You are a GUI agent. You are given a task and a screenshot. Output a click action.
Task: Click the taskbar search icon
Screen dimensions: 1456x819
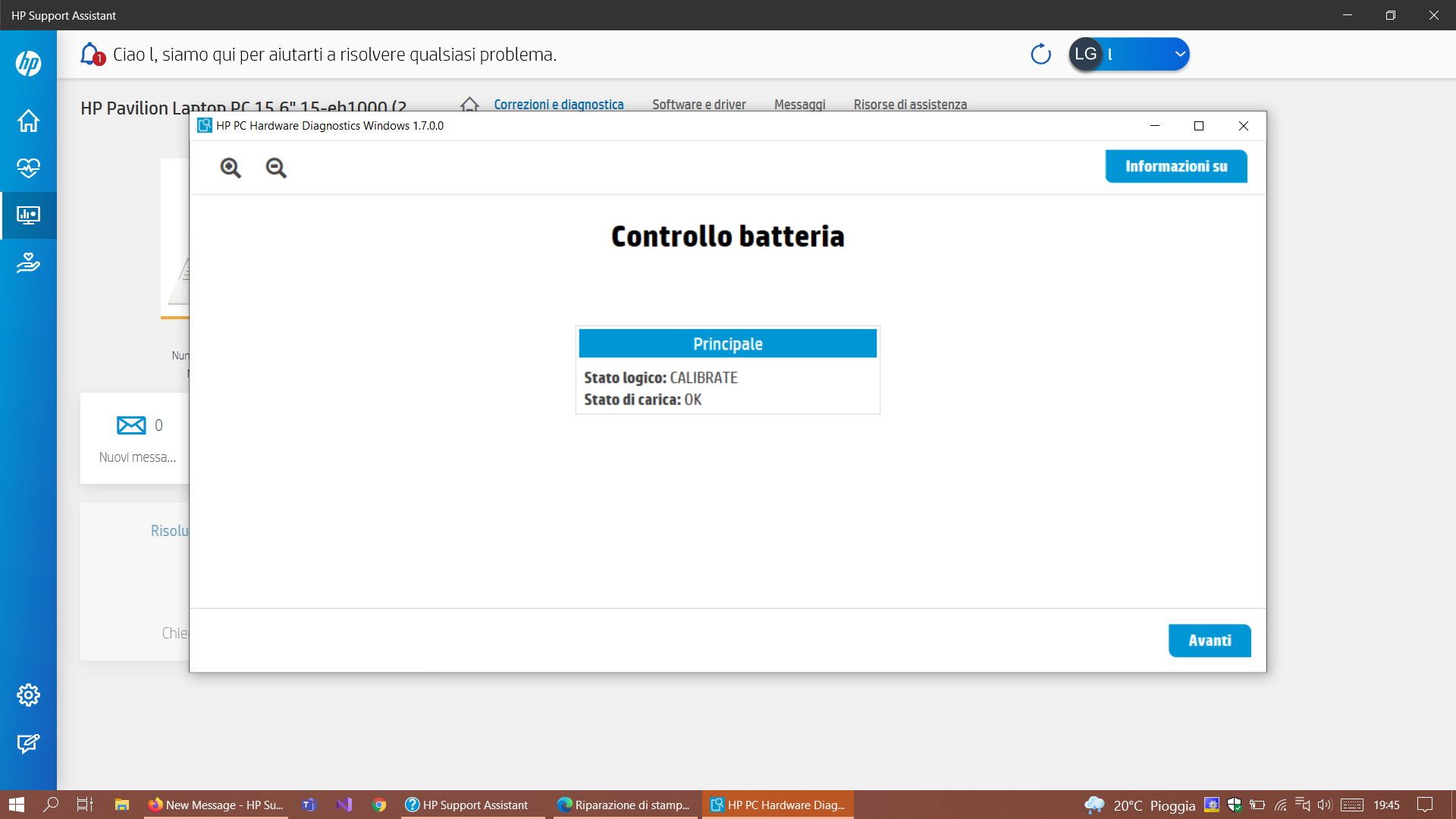51,805
